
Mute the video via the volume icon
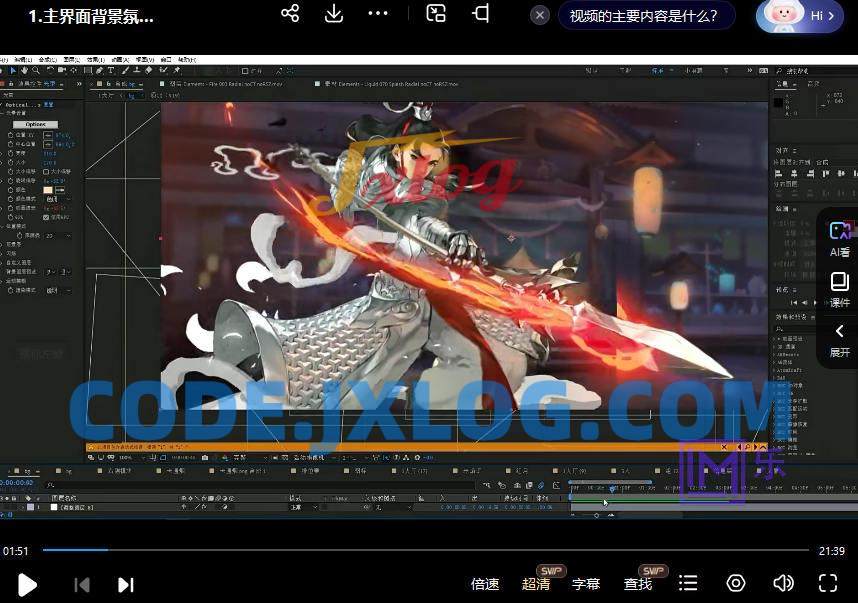coord(783,583)
